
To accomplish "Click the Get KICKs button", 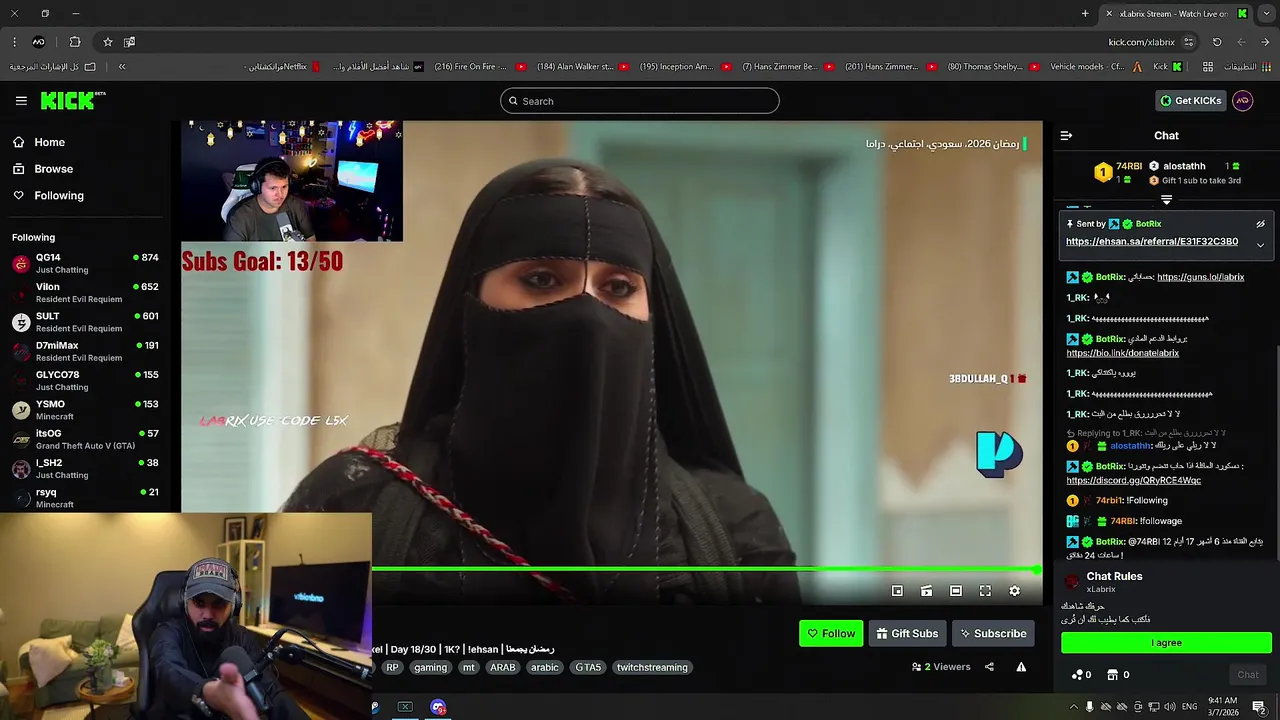I will pos(1190,100).
